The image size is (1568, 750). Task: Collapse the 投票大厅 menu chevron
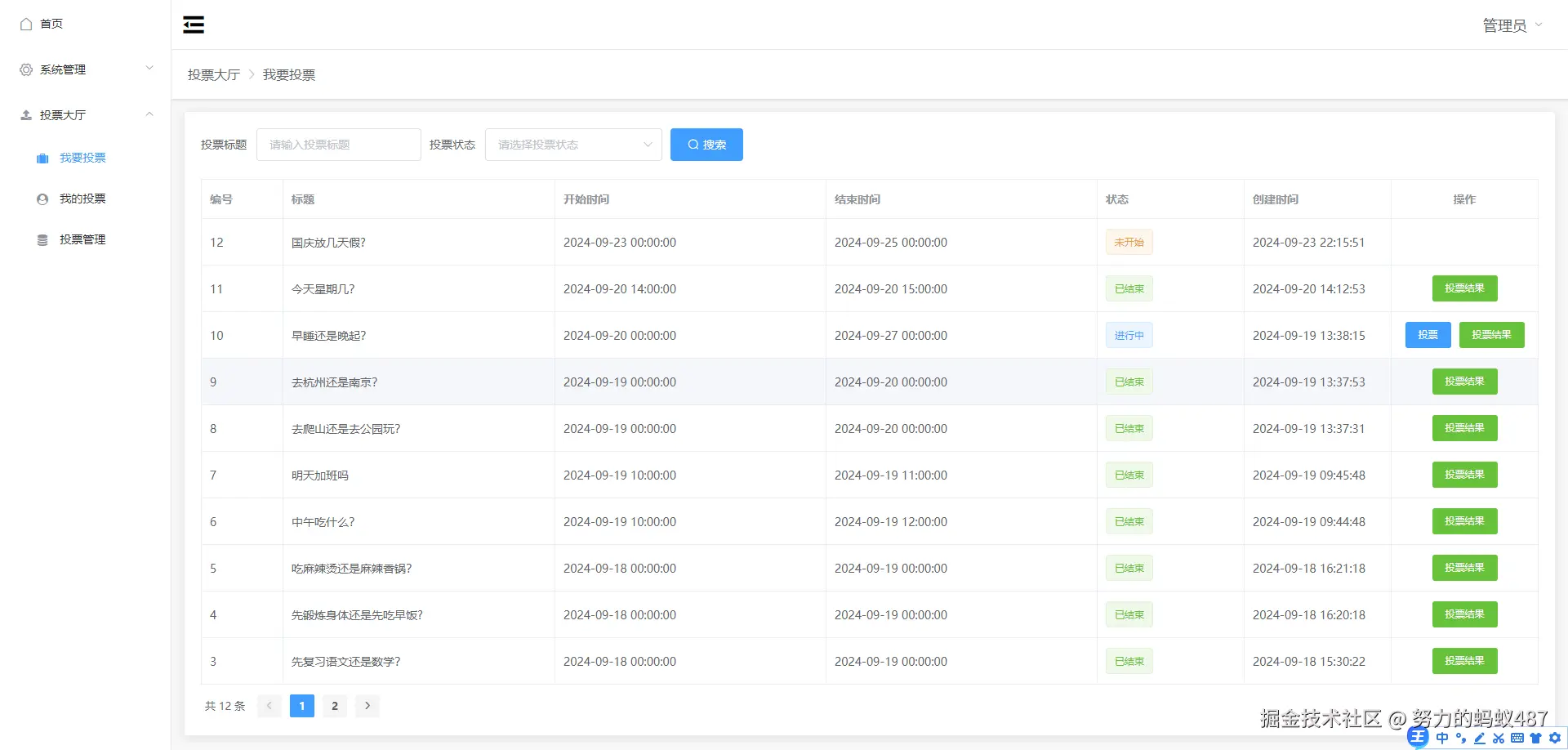[149, 114]
